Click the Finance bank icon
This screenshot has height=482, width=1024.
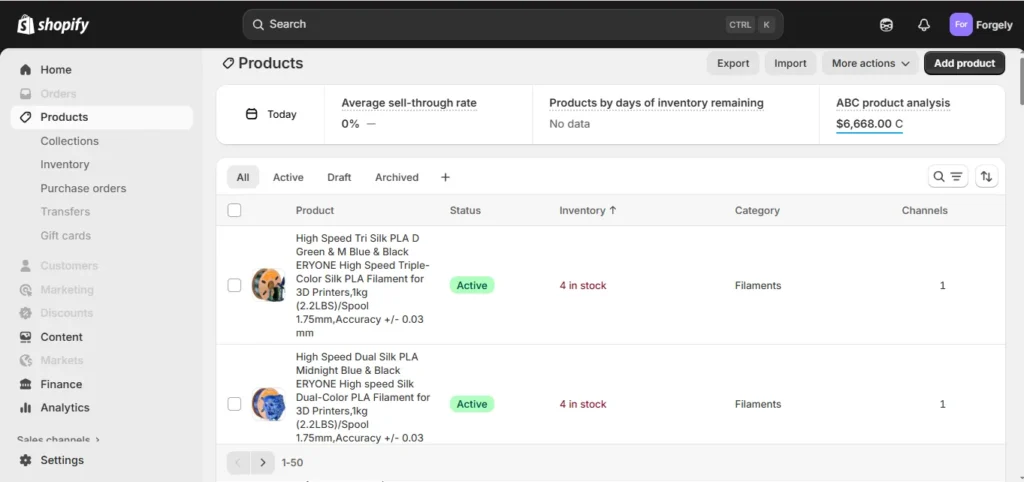[25, 384]
